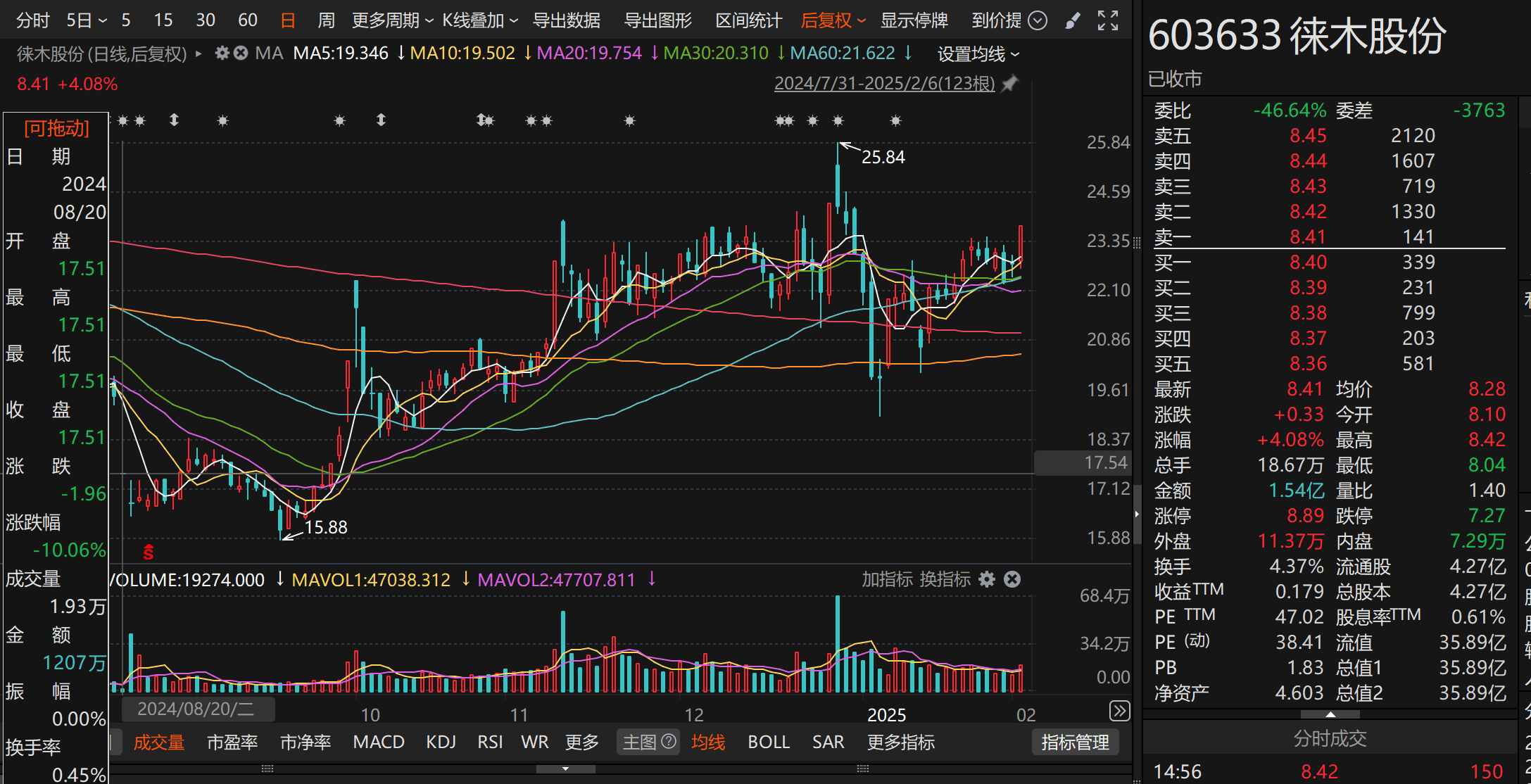Open volume panel settings gear
Screen dimensions: 1531x784
[987, 579]
